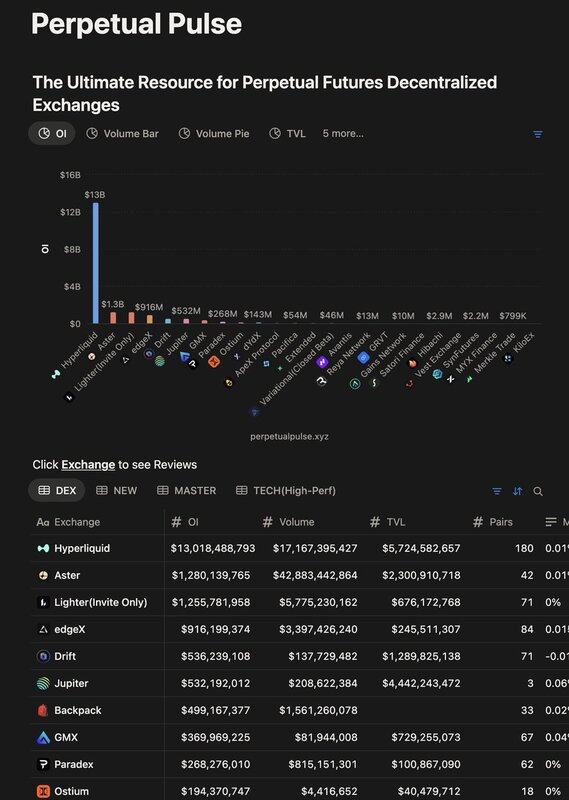
Task: Click the Avantis icon on chart axis
Action: coord(322,362)
